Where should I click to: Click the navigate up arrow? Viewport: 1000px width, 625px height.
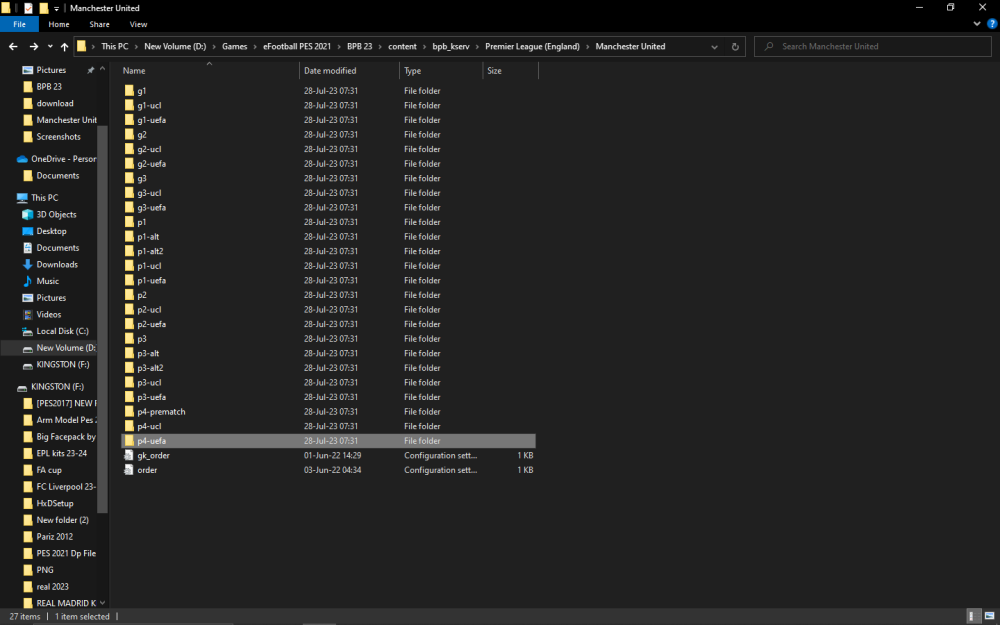coord(64,46)
